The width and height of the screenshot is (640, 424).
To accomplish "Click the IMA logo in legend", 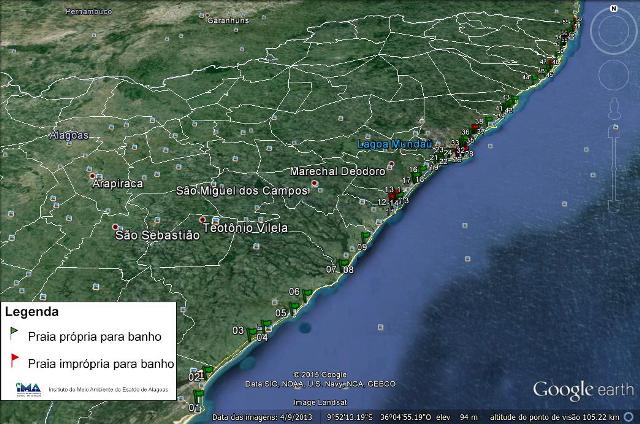I will coord(29,388).
